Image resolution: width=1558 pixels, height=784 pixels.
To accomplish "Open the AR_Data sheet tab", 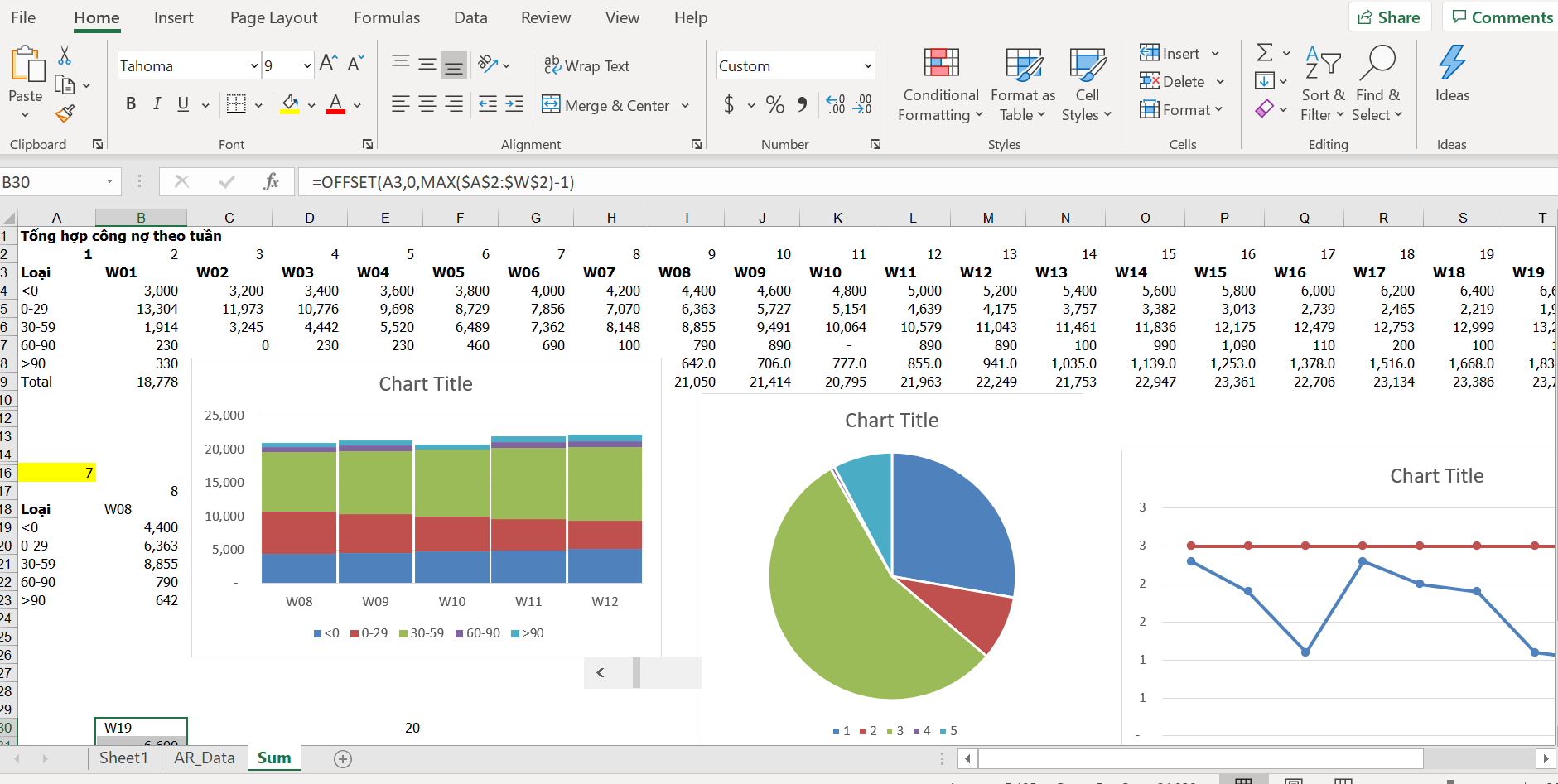I will click(204, 758).
